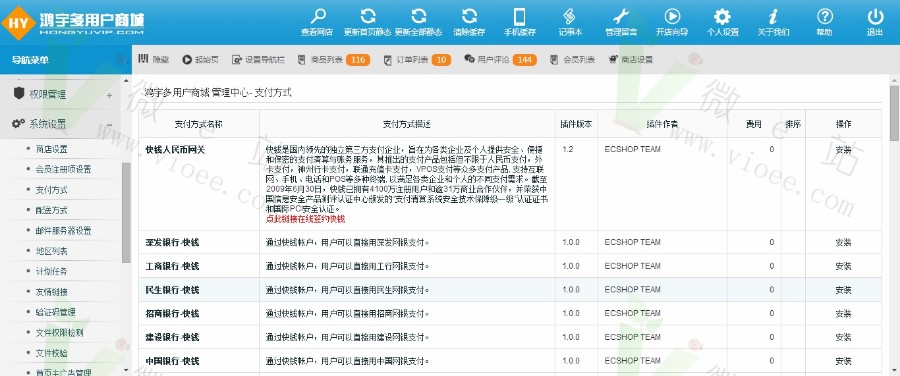Click the sidebar scroll-down arrow
Image resolution: width=900 pixels, height=376 pixels.
126,371
